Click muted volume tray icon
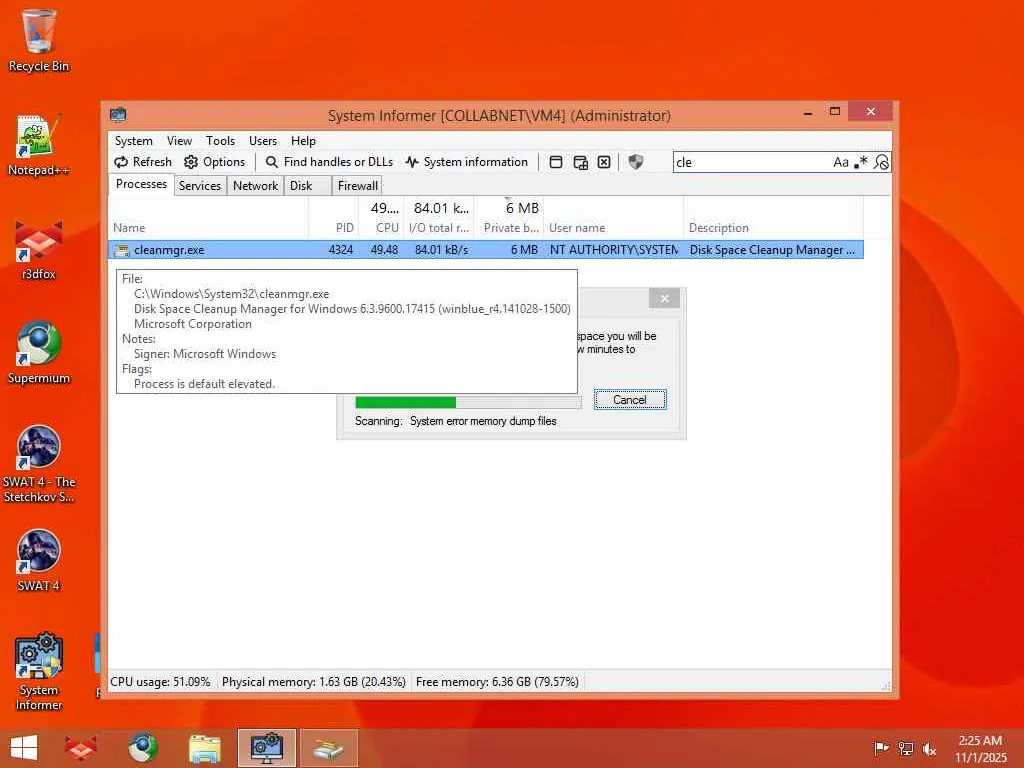The image size is (1024, 768). point(929,748)
